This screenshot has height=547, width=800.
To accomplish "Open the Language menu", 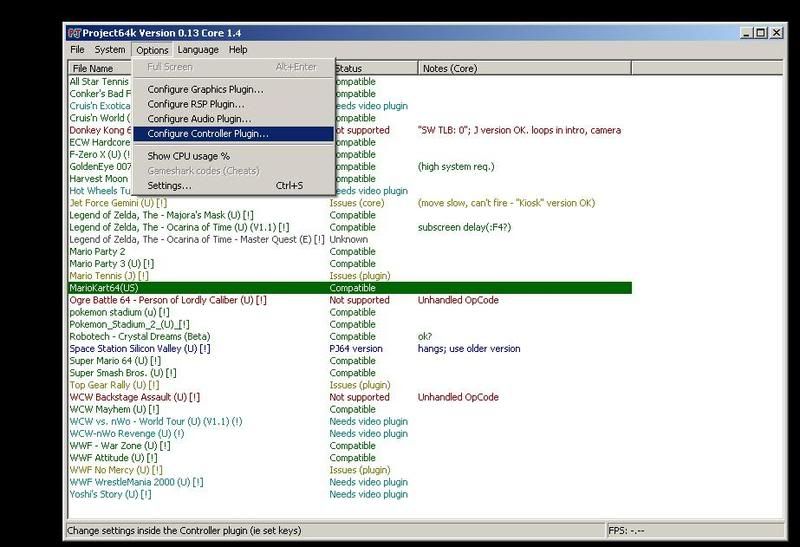I will pyautogui.click(x=198, y=49).
